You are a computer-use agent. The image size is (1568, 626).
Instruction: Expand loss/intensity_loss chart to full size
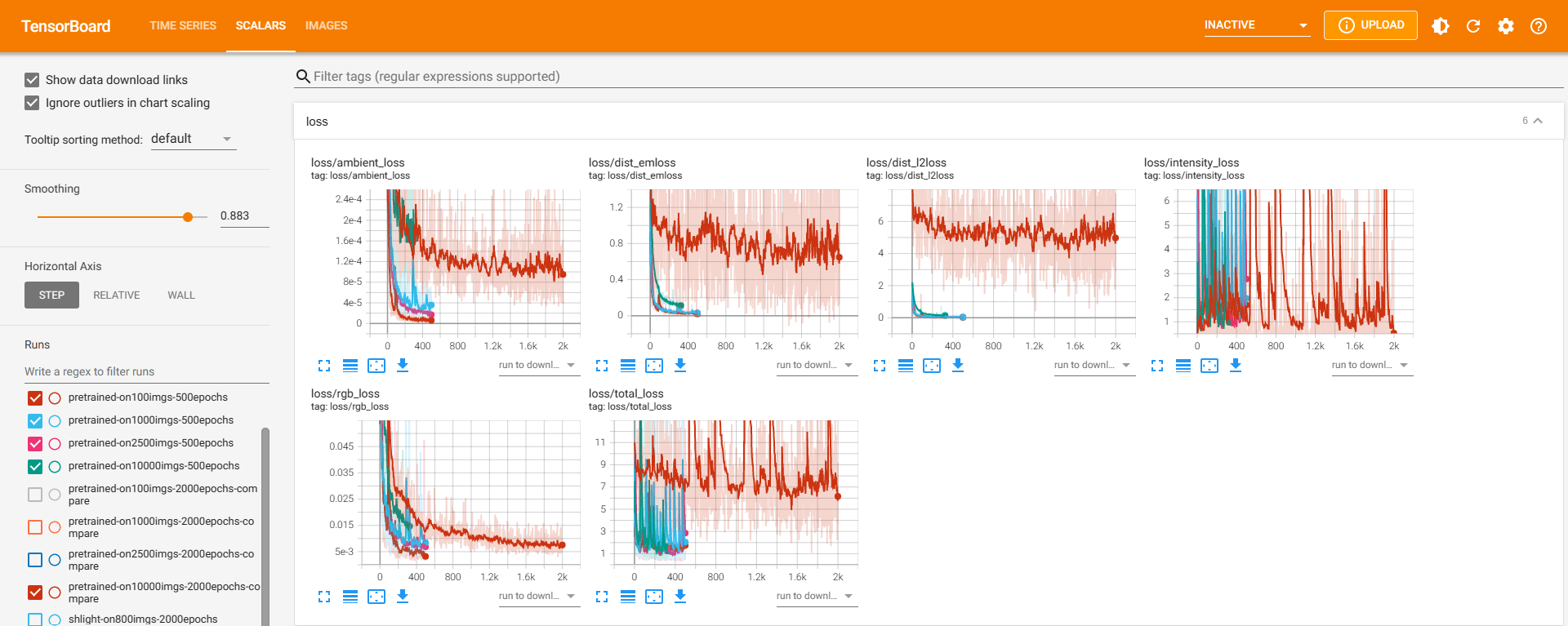point(1157,366)
